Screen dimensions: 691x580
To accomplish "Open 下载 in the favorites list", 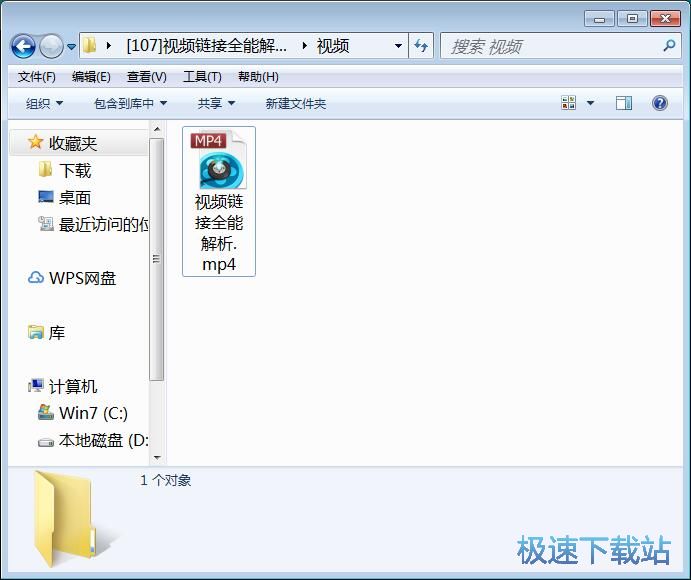I will pyautogui.click(x=75, y=171).
